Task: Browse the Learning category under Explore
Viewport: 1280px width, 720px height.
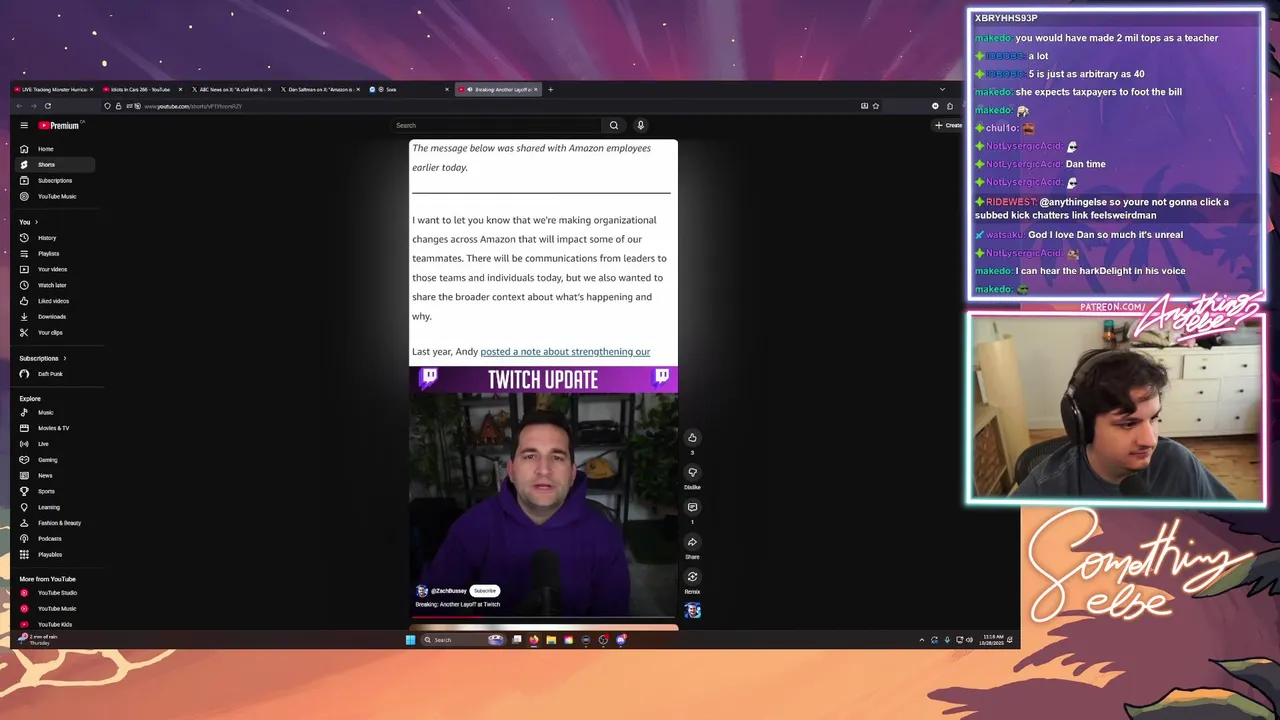Action: point(55,507)
